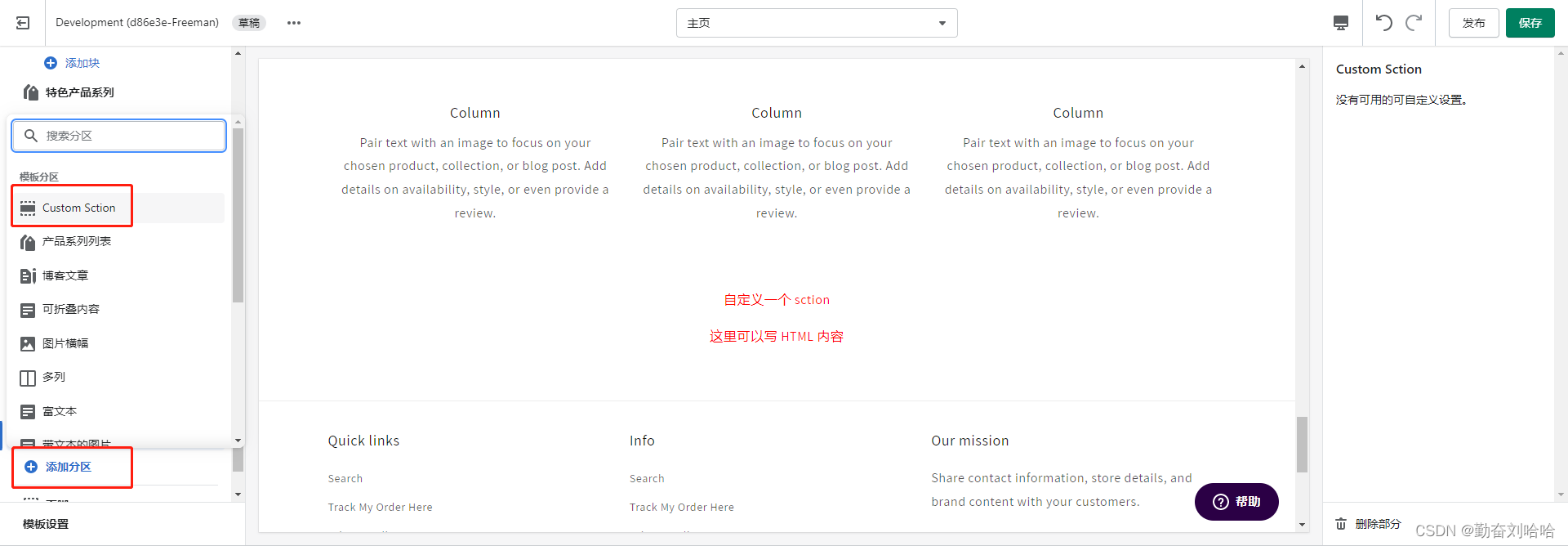Open the page selector dropdown showing 主页
The width and height of the screenshot is (1568, 546).
pyautogui.click(x=817, y=23)
